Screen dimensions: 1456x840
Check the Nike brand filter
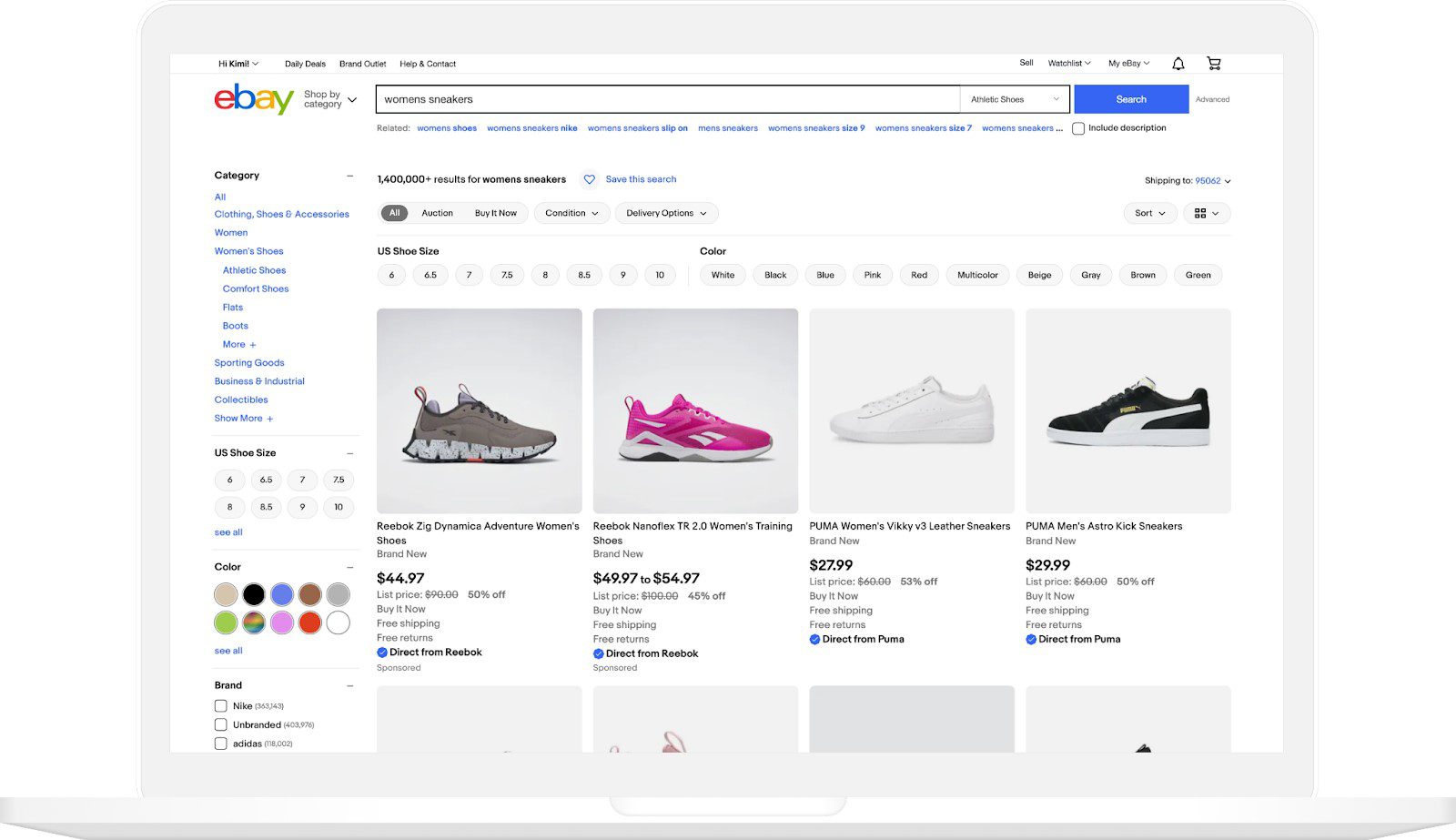pos(220,705)
